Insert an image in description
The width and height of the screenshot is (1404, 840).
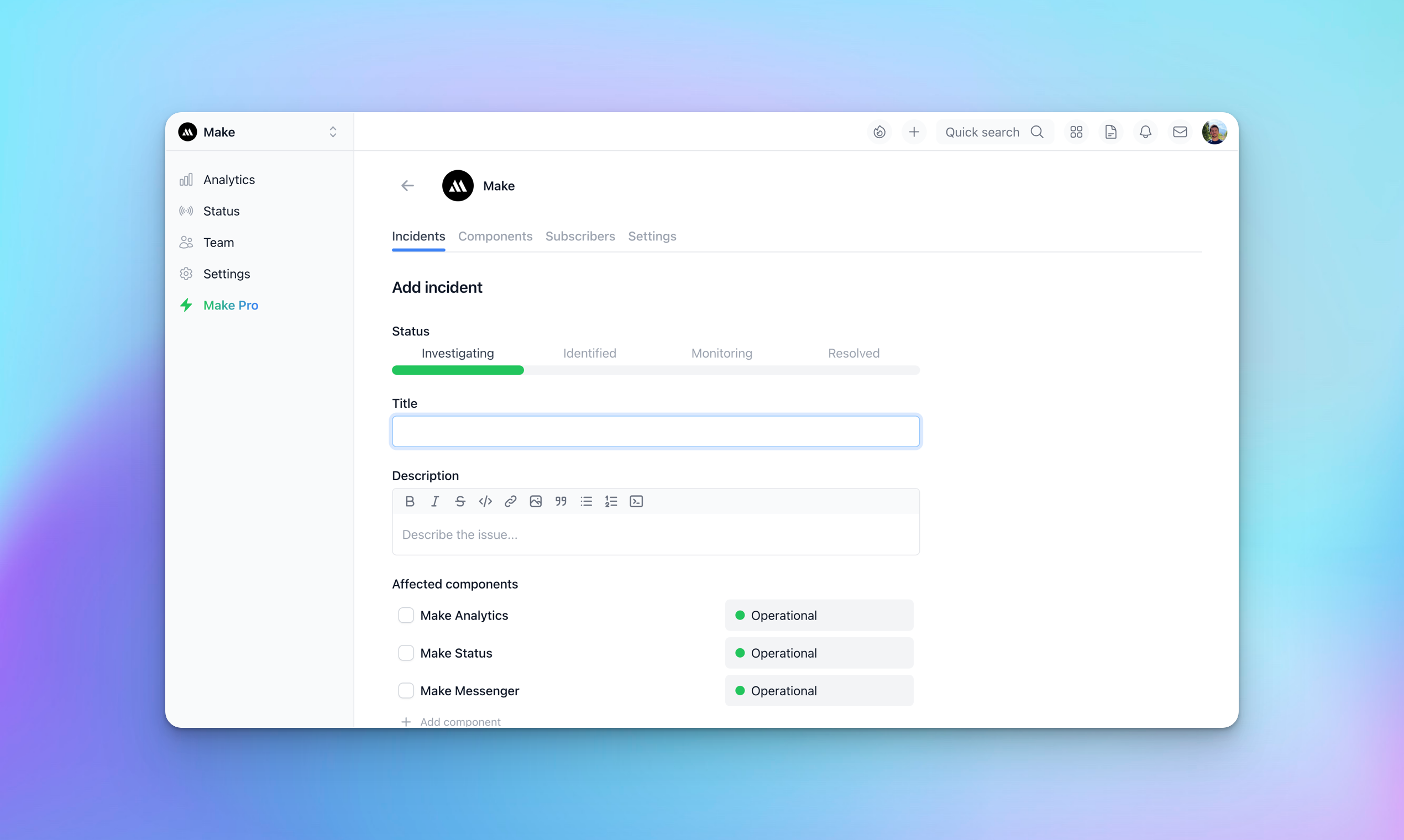(536, 501)
